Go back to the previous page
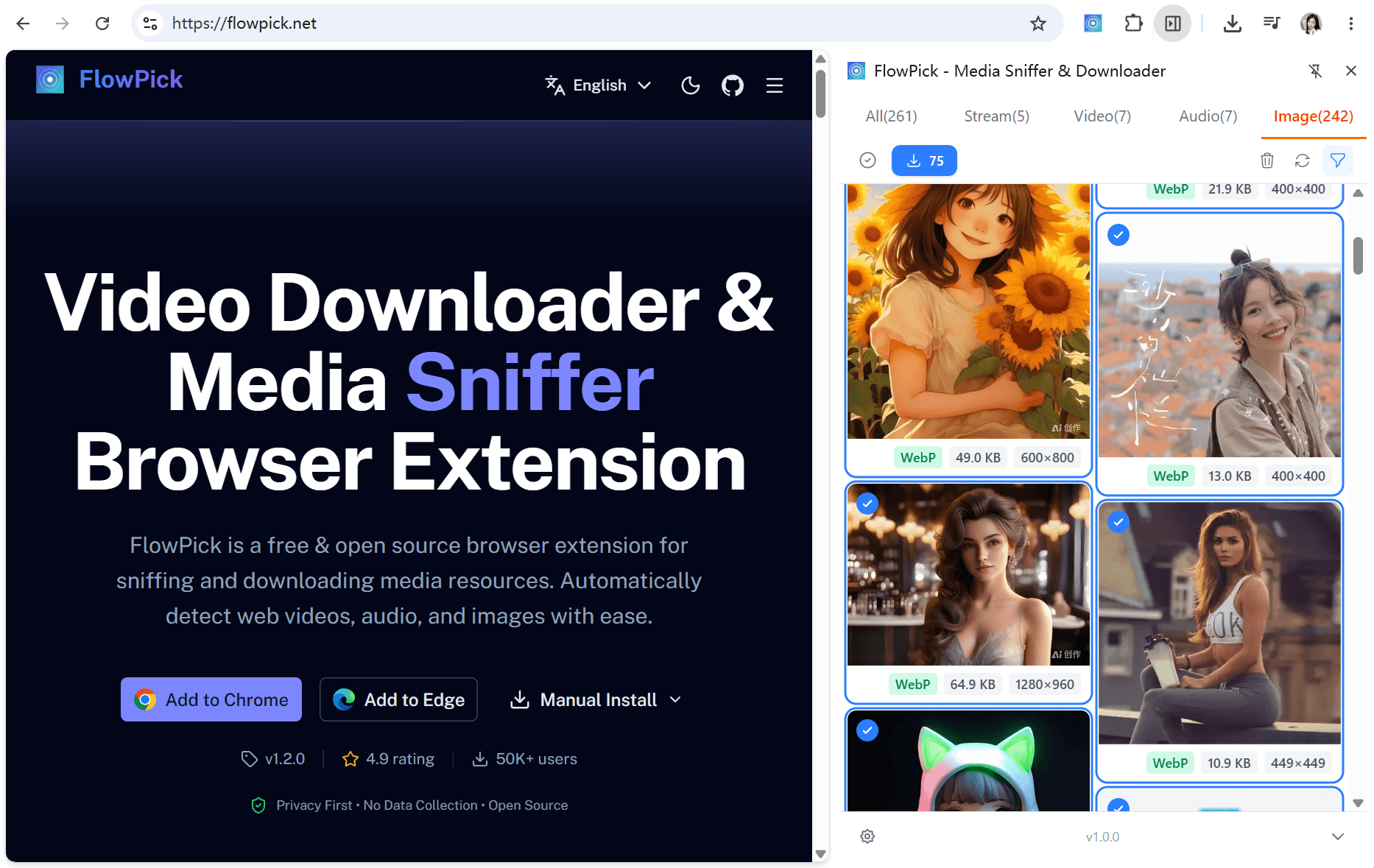 click(23, 24)
